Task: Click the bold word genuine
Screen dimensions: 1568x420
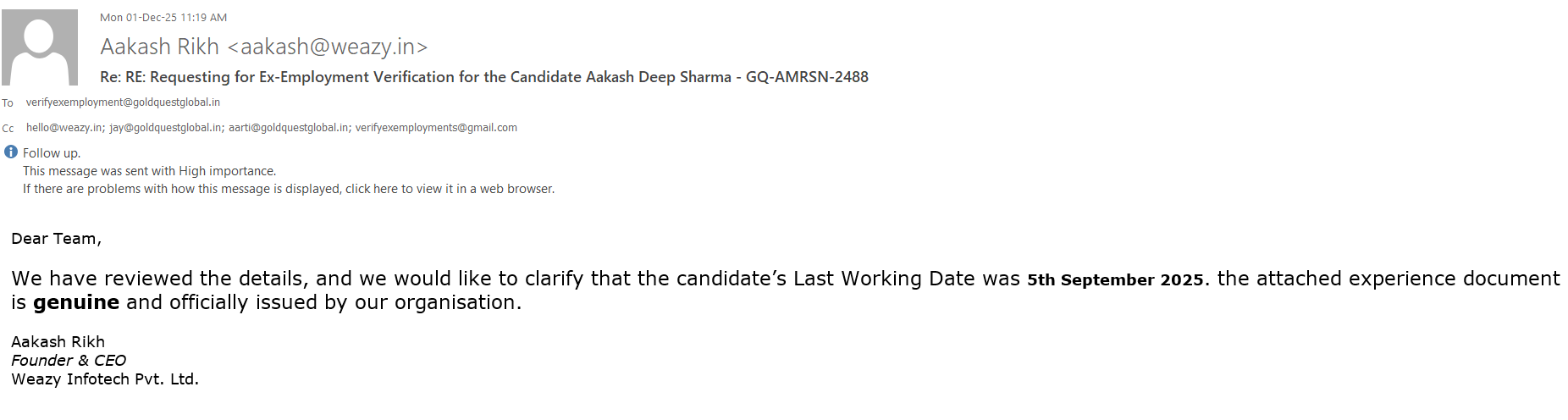Action: [x=76, y=302]
